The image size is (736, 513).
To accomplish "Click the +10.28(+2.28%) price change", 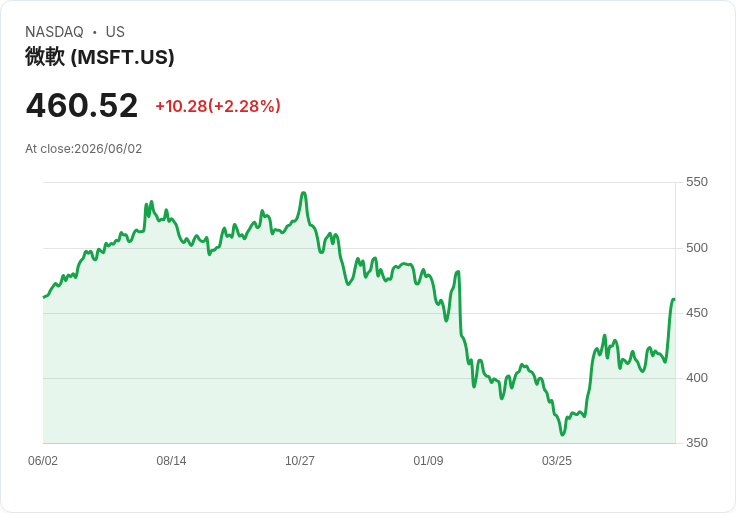I will coord(218,106).
